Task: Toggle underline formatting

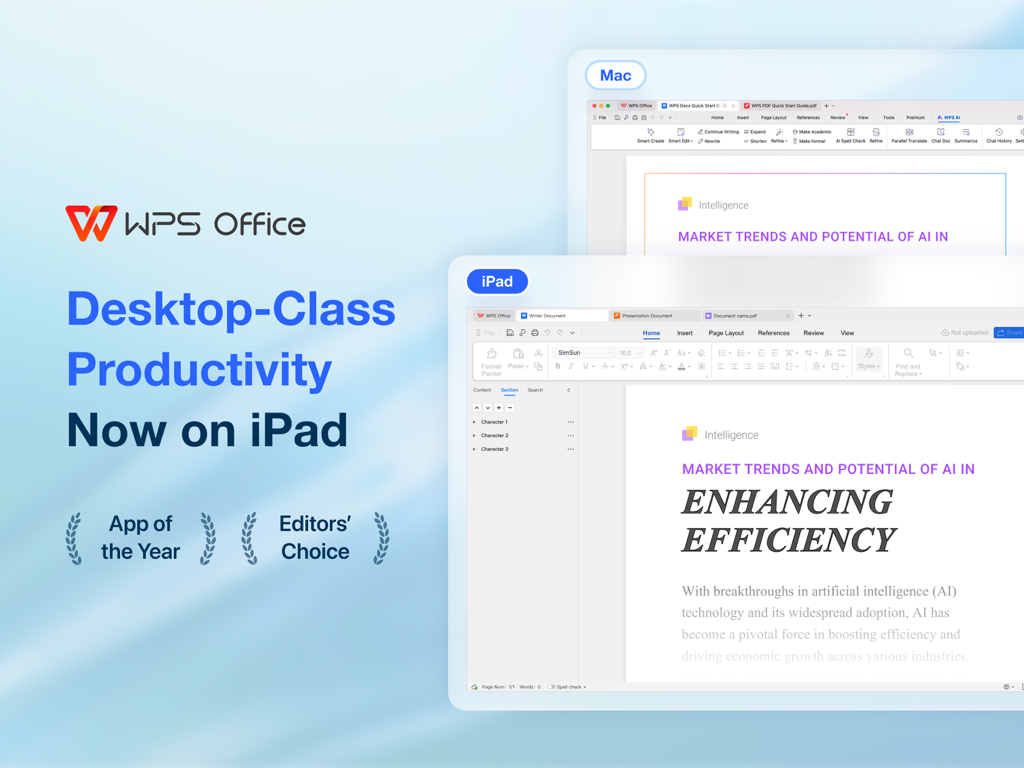Action: 585,366
